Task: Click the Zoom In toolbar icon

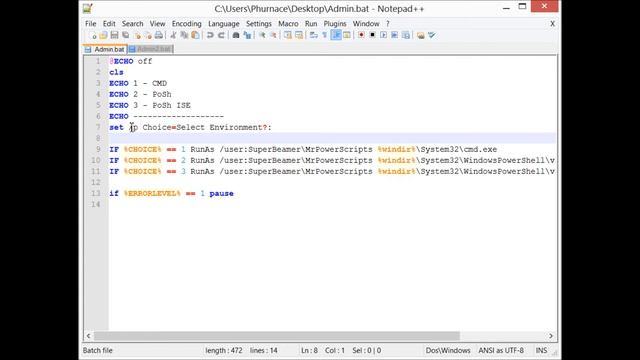Action: [x=262, y=36]
